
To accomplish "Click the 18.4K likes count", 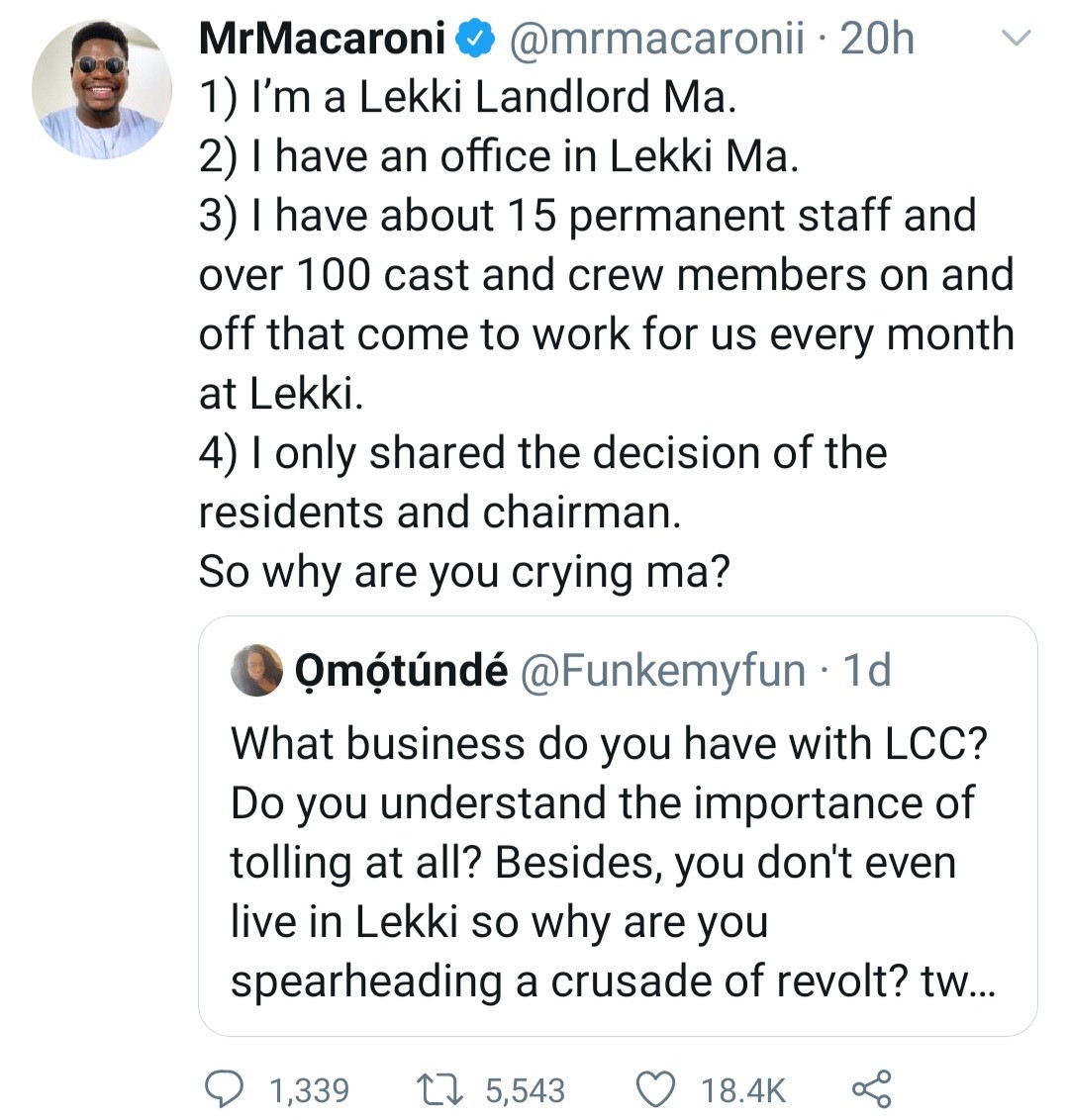I will click(x=742, y=1090).
